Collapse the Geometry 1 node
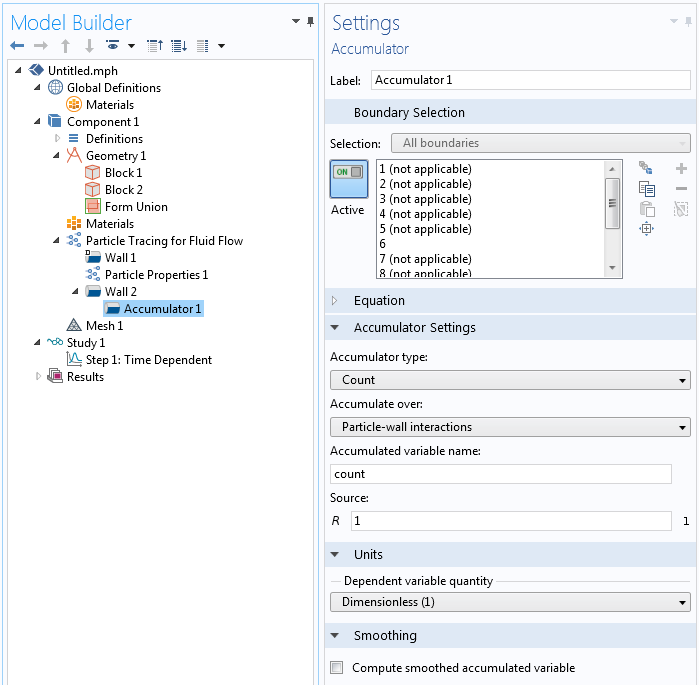 pos(56,156)
